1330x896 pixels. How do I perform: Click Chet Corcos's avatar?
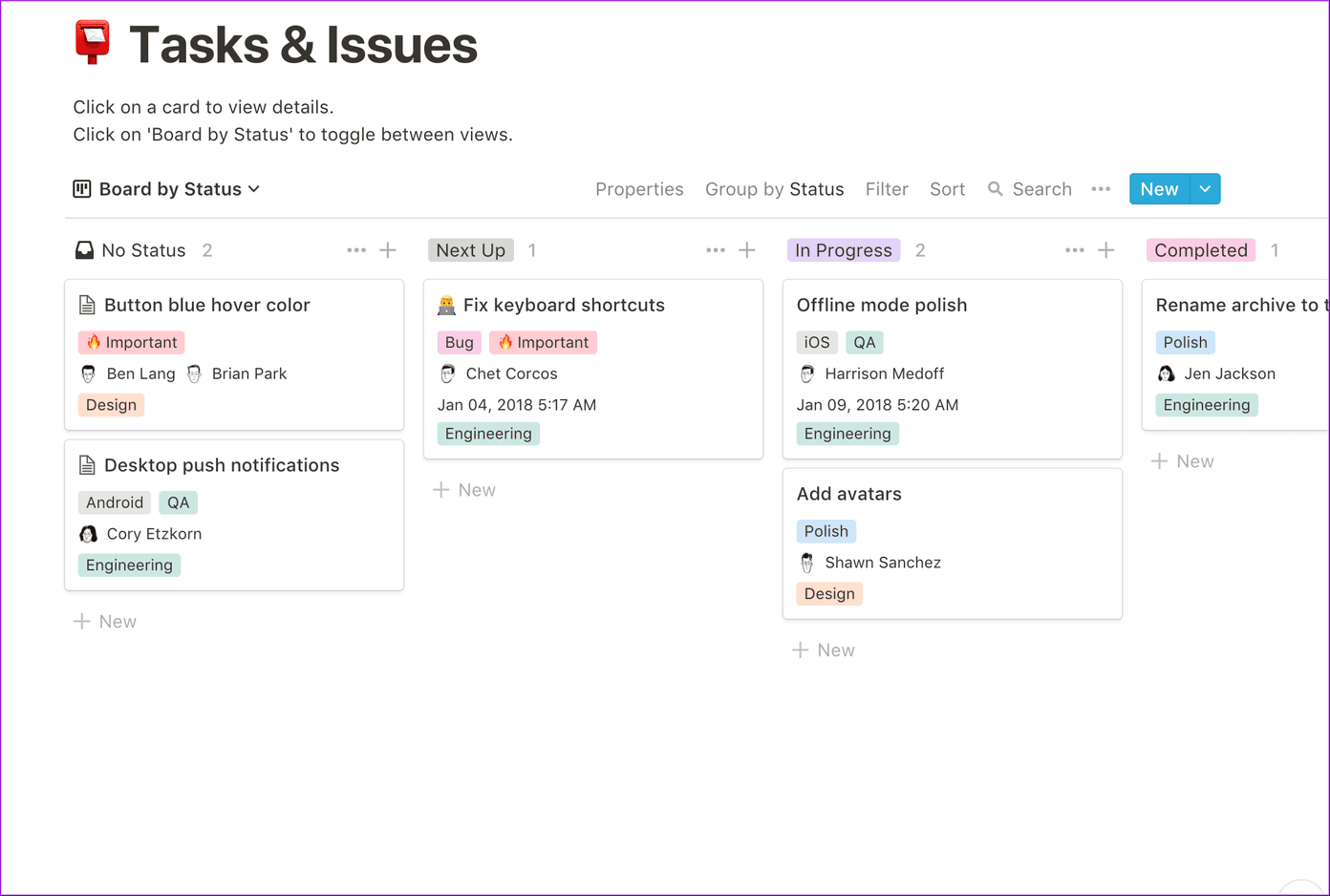click(x=447, y=373)
